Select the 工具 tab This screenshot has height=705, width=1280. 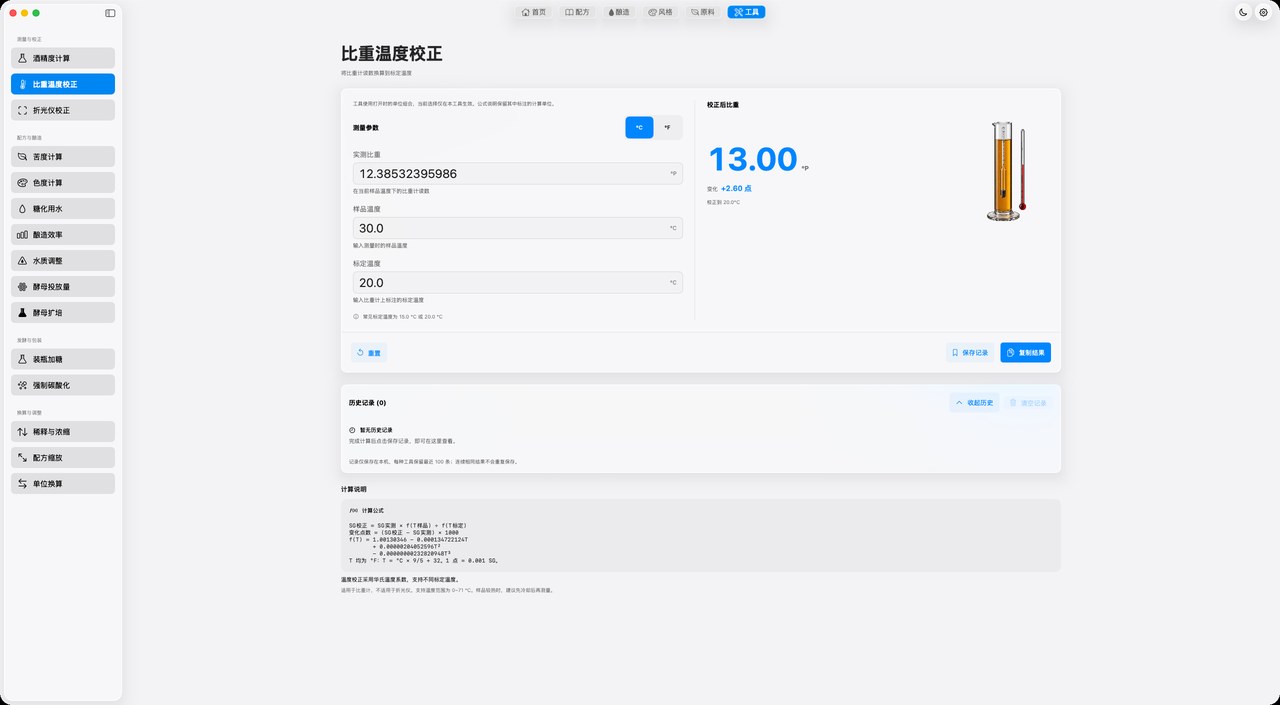pos(746,12)
